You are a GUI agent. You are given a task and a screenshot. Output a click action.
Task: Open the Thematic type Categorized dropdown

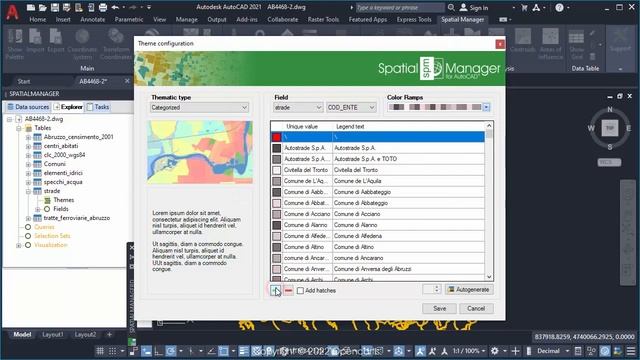(199, 107)
